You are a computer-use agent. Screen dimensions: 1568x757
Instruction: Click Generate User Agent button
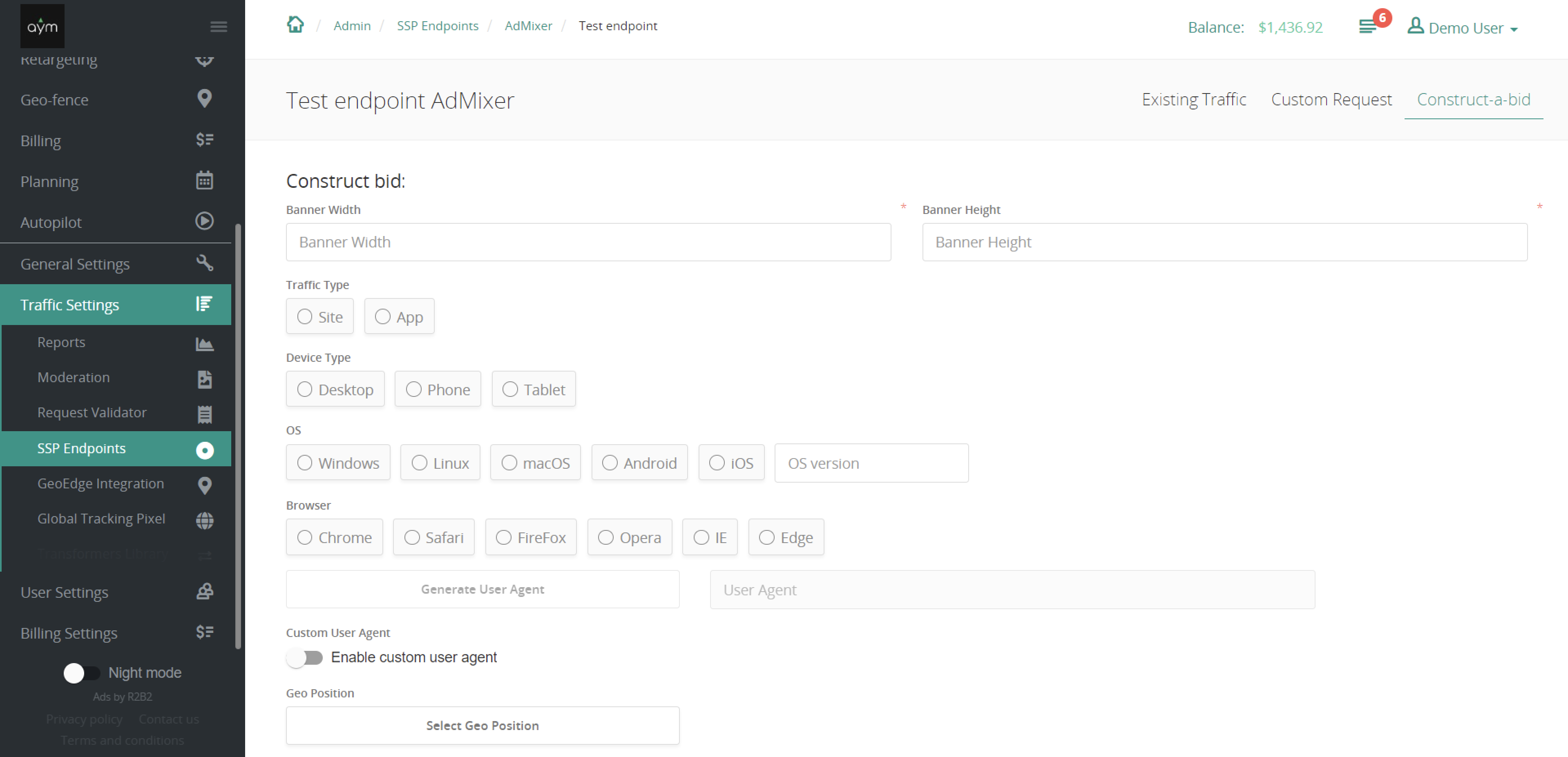pos(482,589)
